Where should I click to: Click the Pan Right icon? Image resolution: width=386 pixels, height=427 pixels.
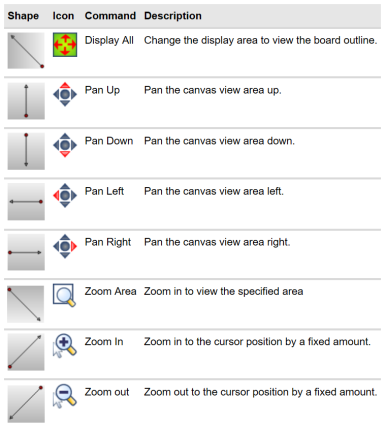(65, 246)
